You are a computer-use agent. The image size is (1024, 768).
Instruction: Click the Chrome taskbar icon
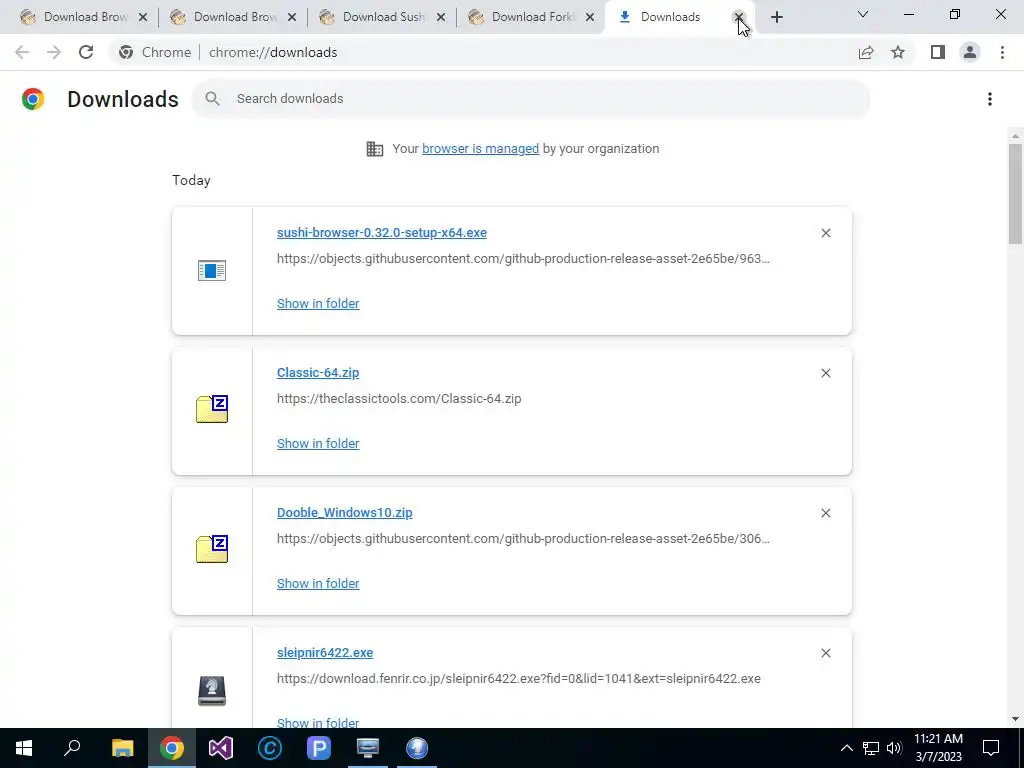pyautogui.click(x=172, y=748)
